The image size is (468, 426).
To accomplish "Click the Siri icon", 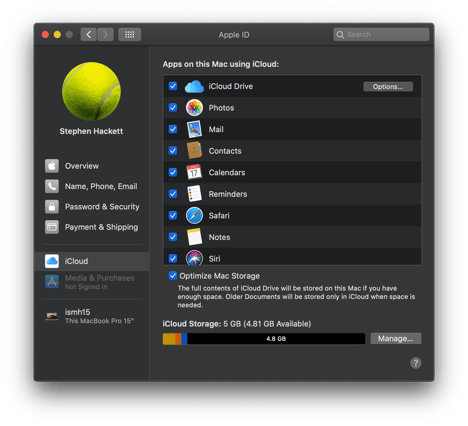I will click(194, 257).
